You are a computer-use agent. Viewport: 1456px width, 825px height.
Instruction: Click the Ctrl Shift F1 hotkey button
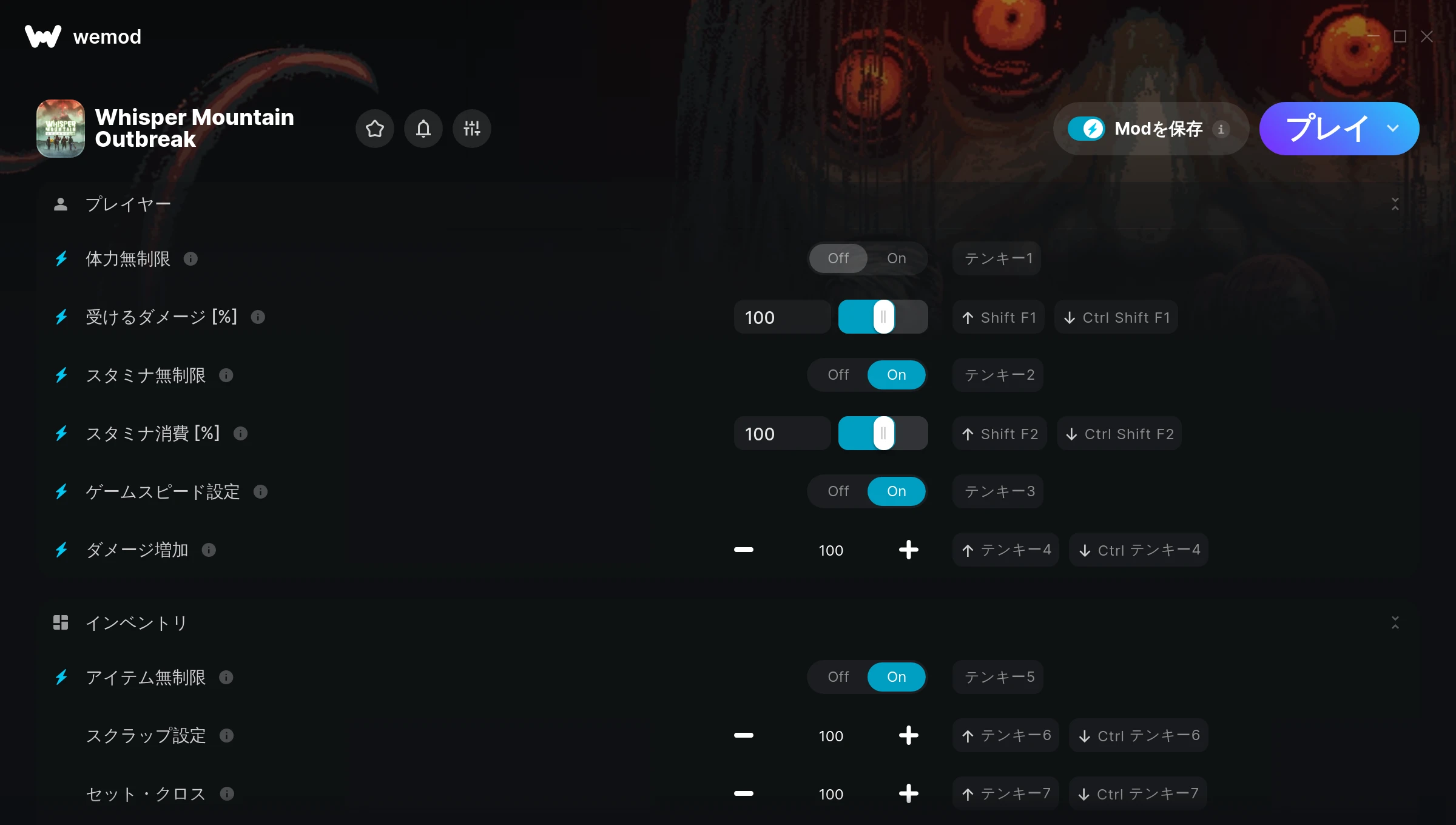1116,317
